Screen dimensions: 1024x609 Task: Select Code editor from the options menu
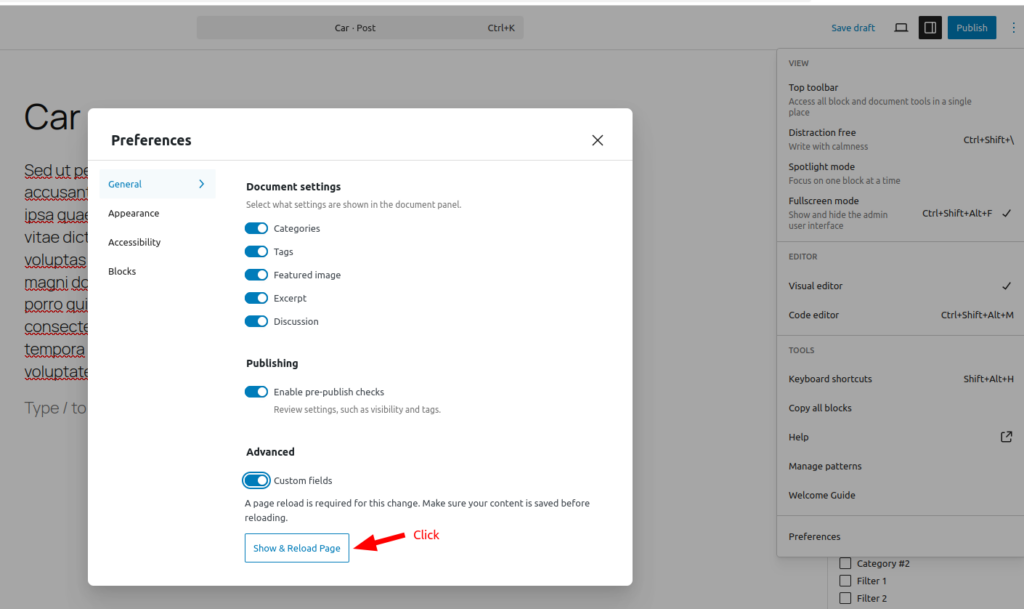815,315
